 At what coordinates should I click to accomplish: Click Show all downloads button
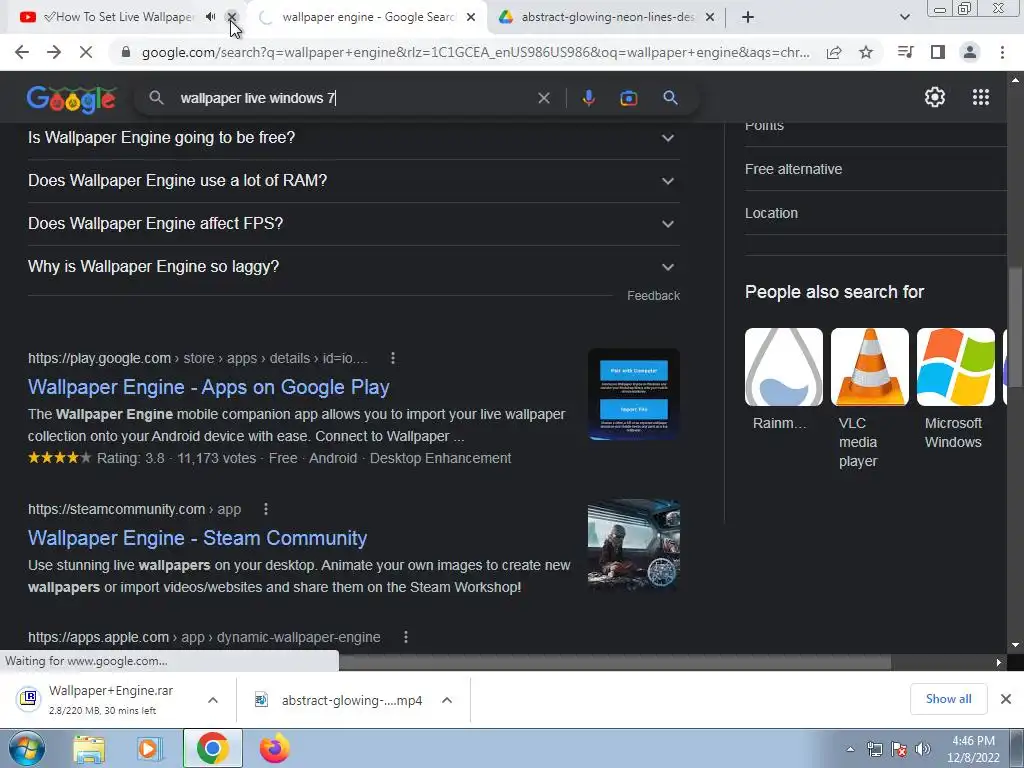[948, 699]
